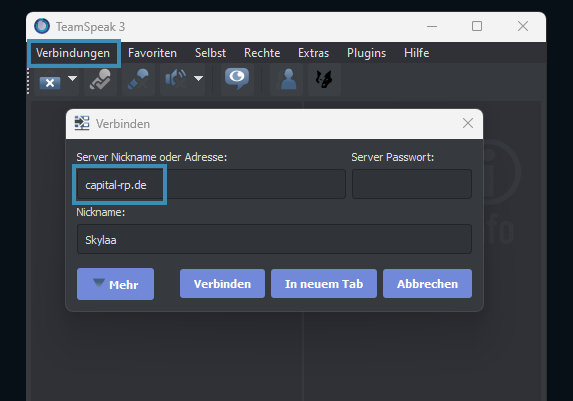Click the TeamSpeak 3 logo icon
573x401 pixels.
42,26
